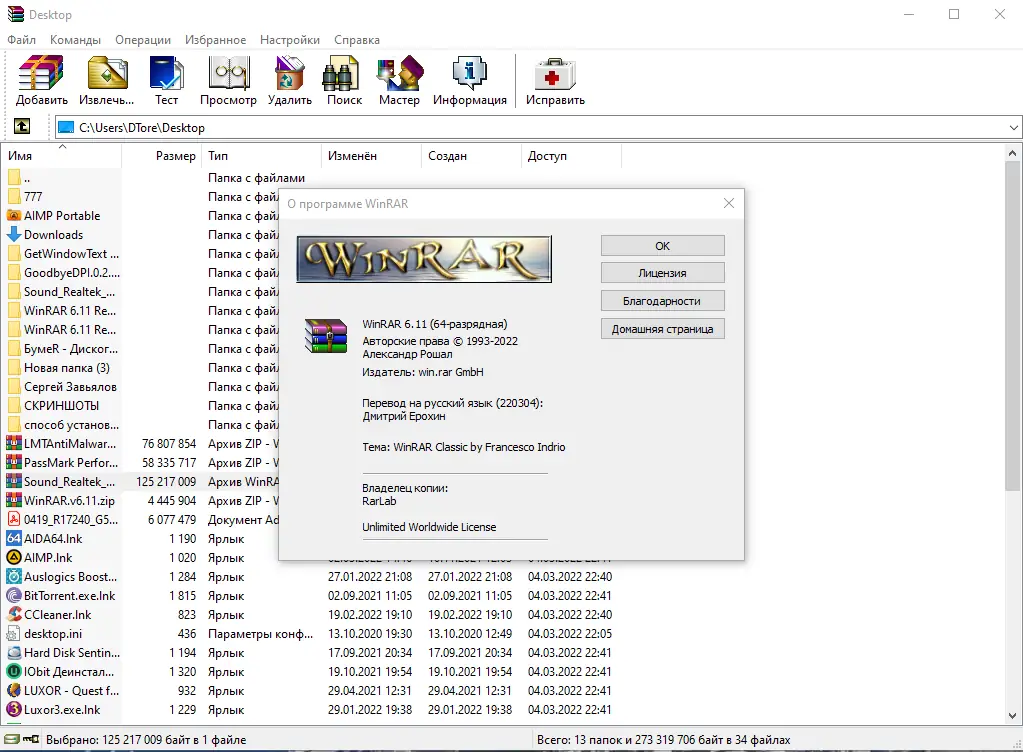The width and height of the screenshot is (1023, 752).
Task: Click the Лицензия button
Action: click(x=662, y=273)
